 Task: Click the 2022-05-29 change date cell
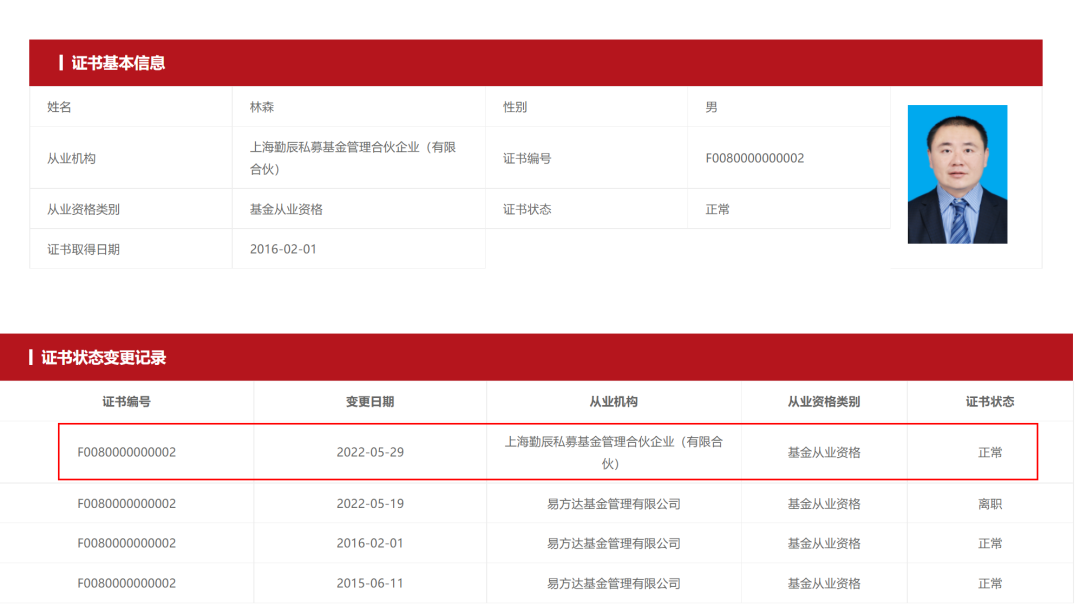[370, 452]
